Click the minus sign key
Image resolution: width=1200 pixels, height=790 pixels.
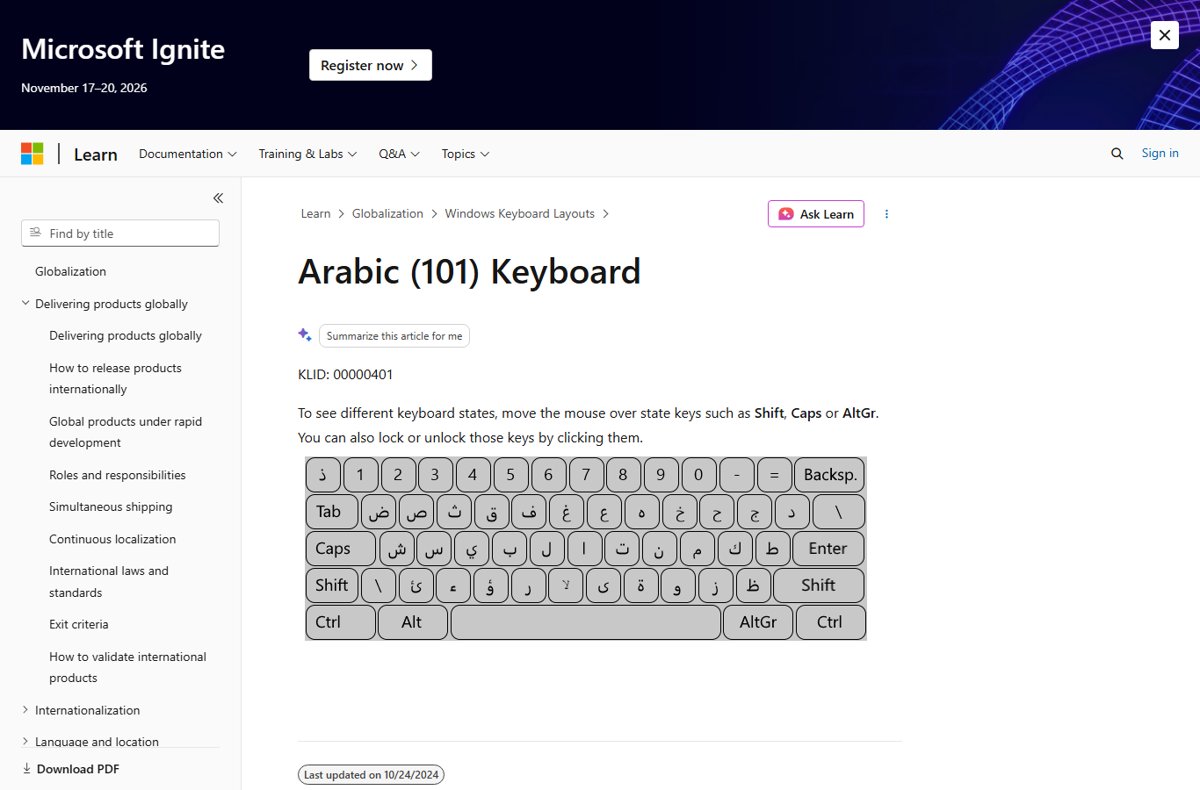736,474
